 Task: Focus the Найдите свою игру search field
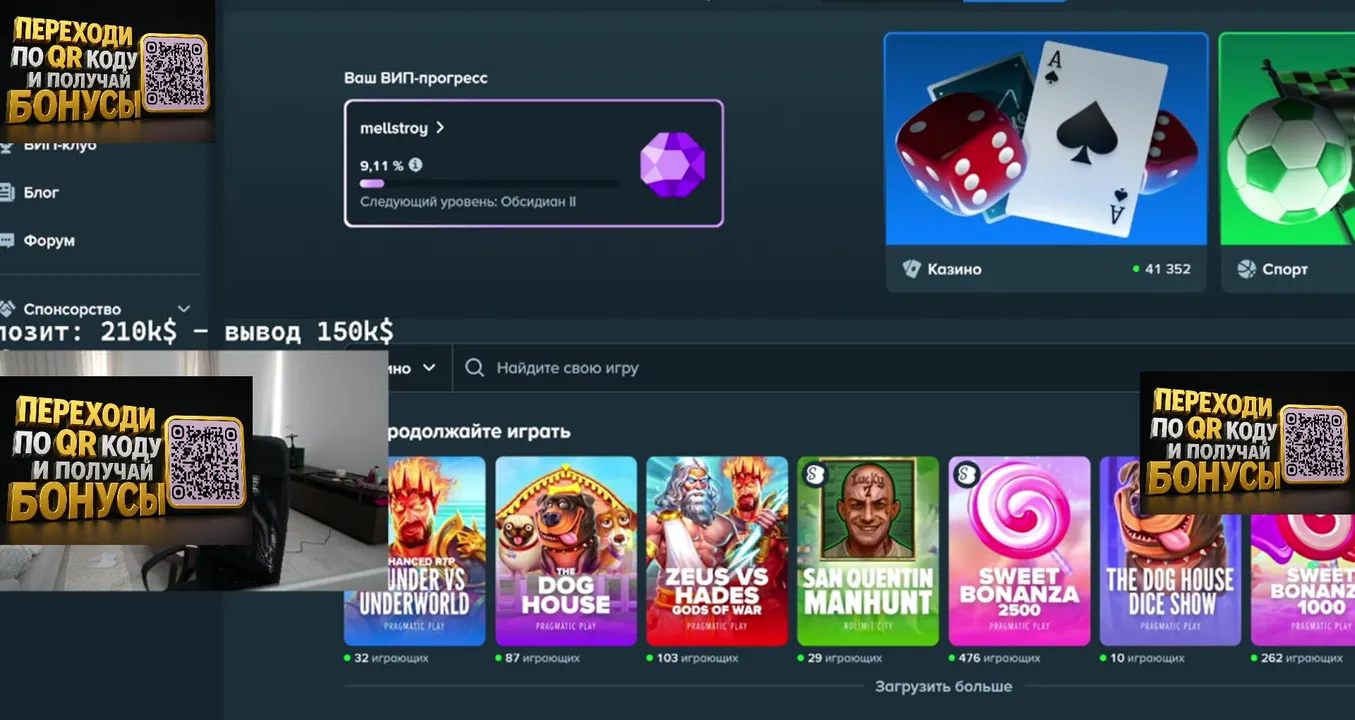[903, 368]
